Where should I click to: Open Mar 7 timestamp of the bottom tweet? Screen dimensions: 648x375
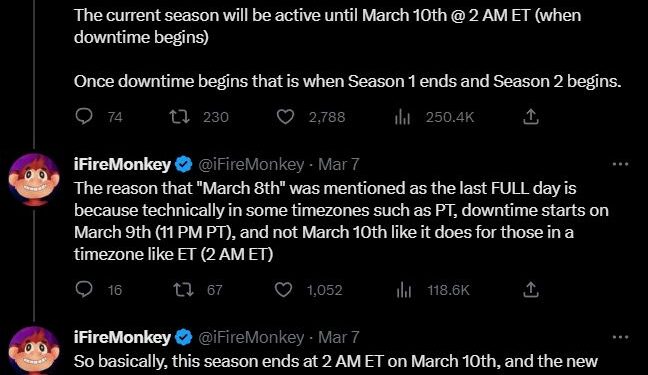(338, 337)
